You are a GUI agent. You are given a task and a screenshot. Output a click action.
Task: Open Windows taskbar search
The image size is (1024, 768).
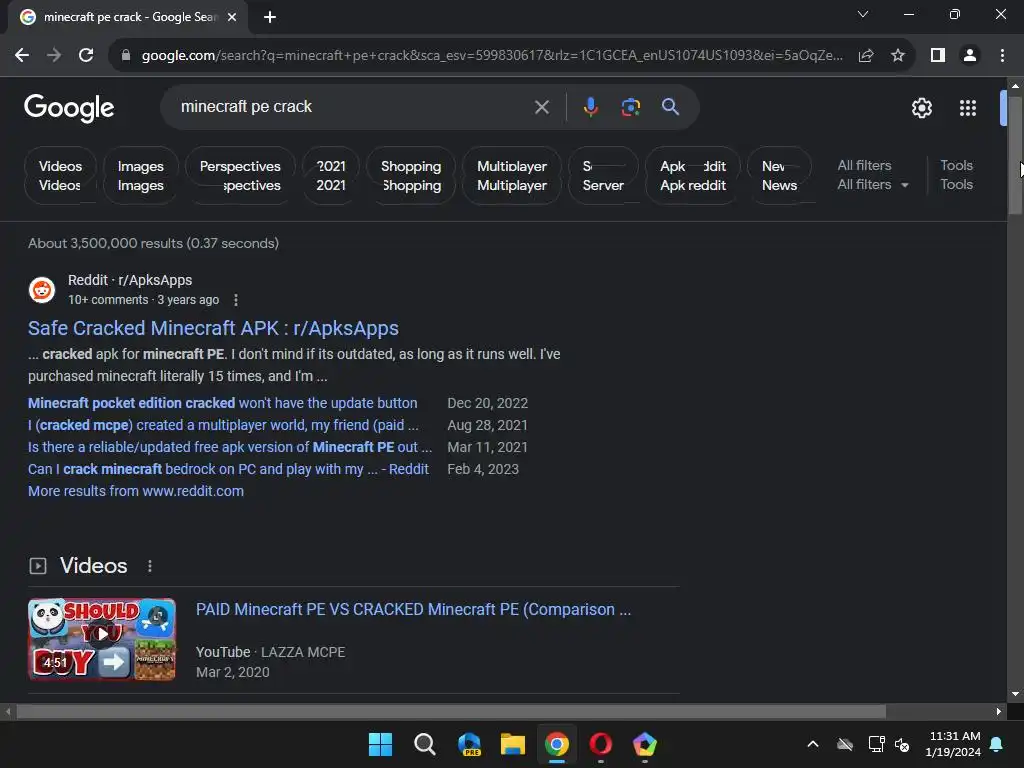(x=424, y=744)
